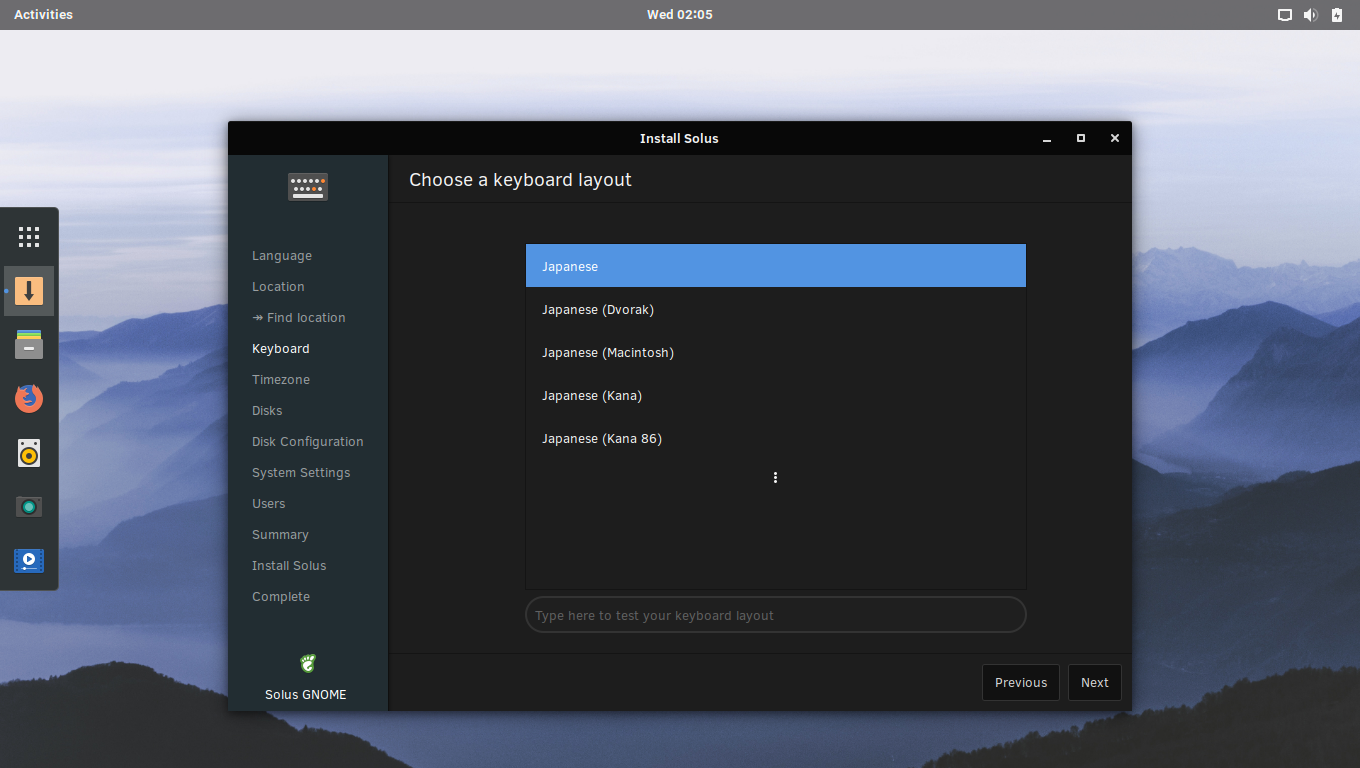This screenshot has width=1360, height=768.
Task: Select Keyboard step in sidebar
Action: [281, 349]
